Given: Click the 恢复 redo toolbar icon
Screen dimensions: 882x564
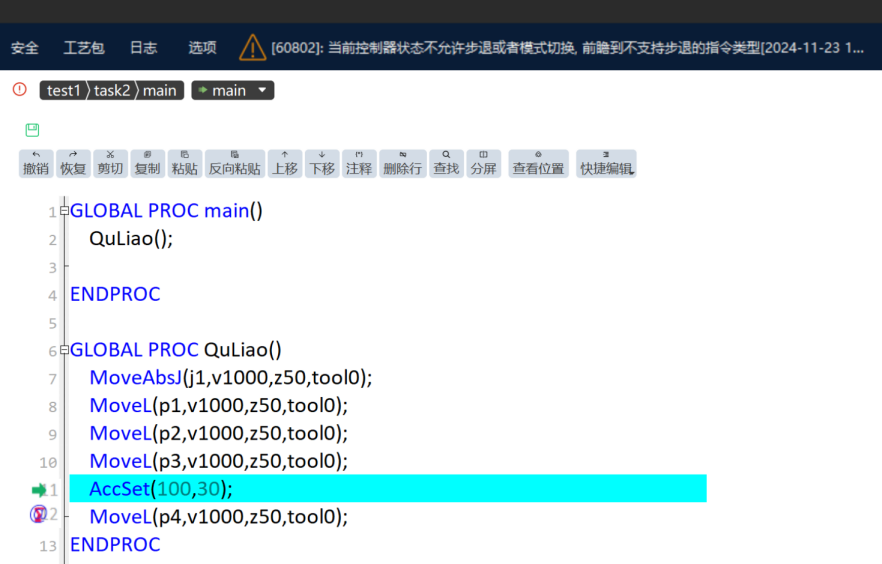Looking at the screenshot, I should click(x=73, y=164).
